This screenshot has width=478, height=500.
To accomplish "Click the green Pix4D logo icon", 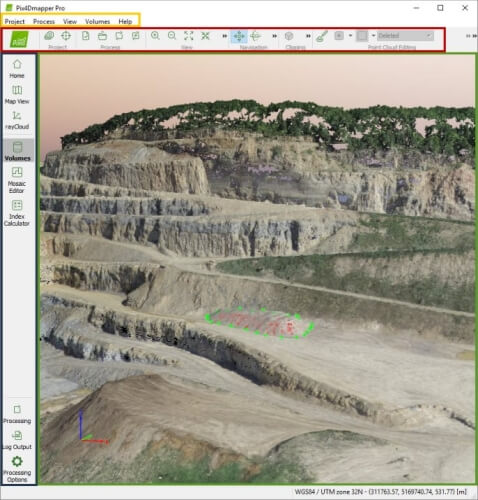I will (19, 39).
